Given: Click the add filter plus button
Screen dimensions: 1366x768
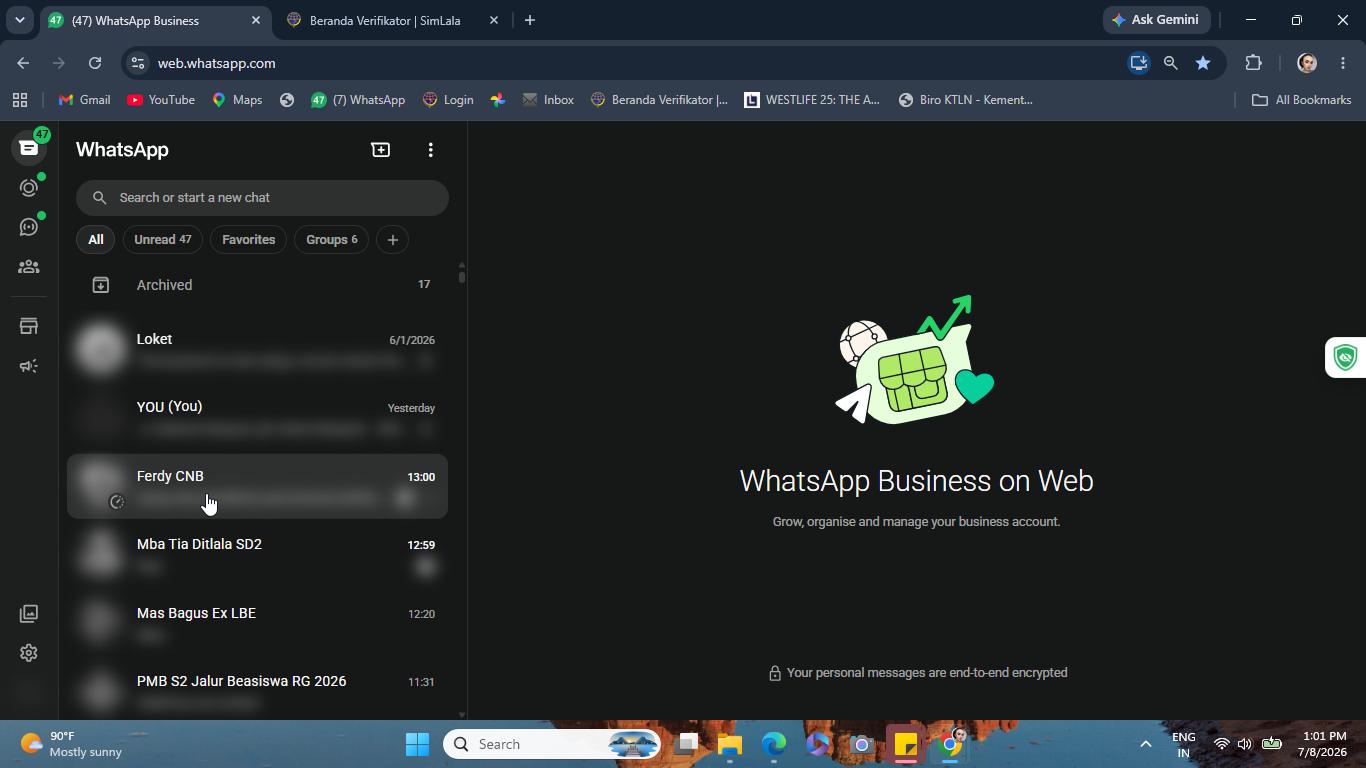Looking at the screenshot, I should 393,240.
